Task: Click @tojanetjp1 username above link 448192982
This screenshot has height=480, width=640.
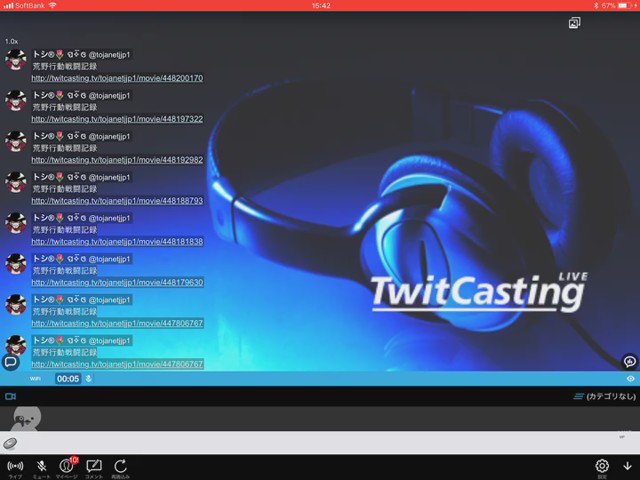Action: 109,136
